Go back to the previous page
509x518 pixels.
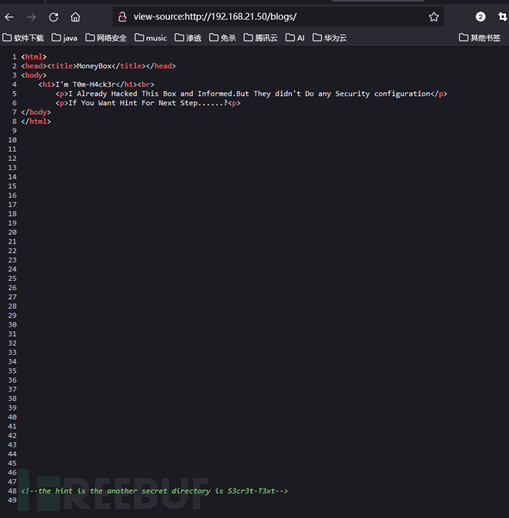click(9, 17)
